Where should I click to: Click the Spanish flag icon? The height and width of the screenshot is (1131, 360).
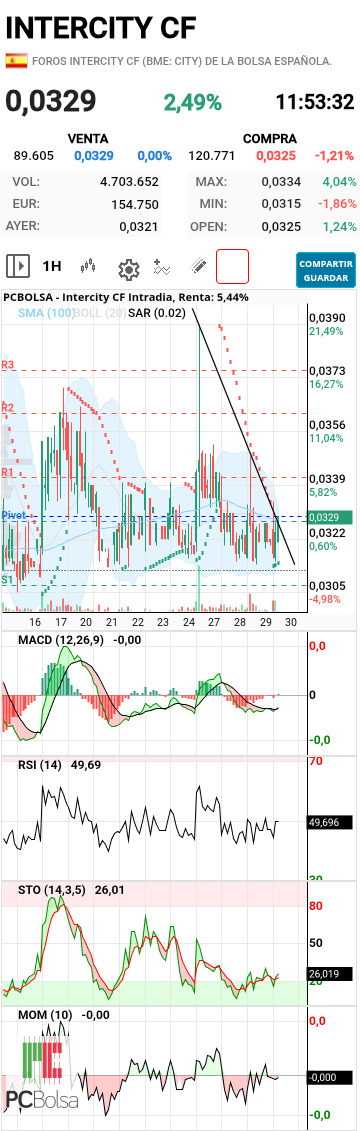(16, 61)
